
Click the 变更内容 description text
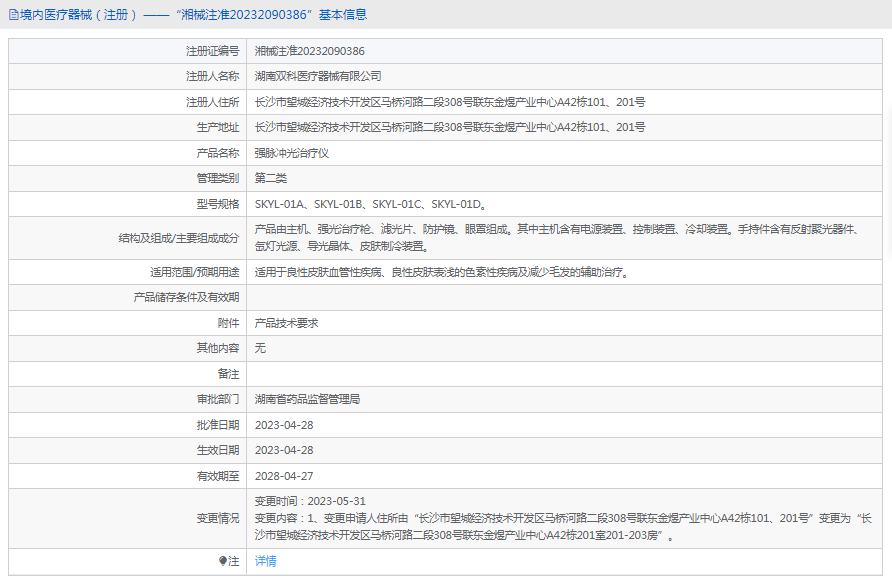(563, 527)
